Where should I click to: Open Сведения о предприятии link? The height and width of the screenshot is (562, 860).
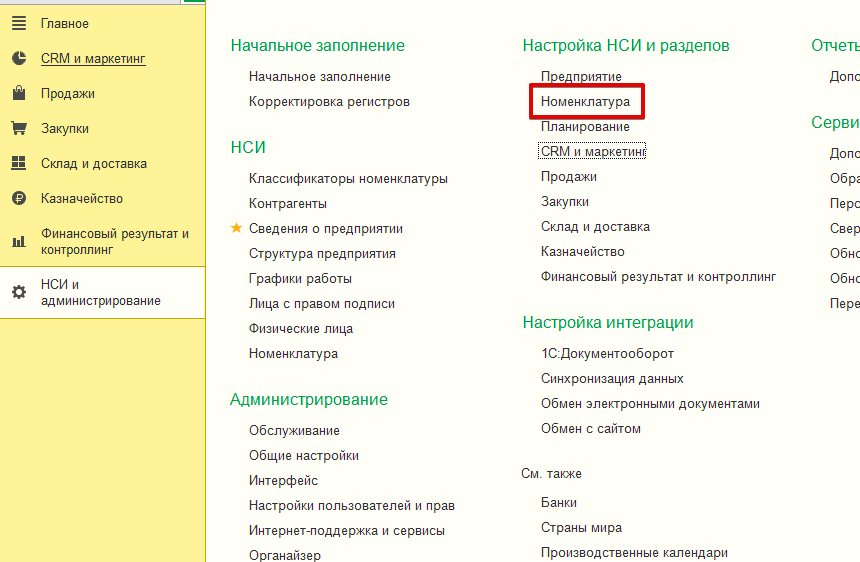(x=326, y=229)
